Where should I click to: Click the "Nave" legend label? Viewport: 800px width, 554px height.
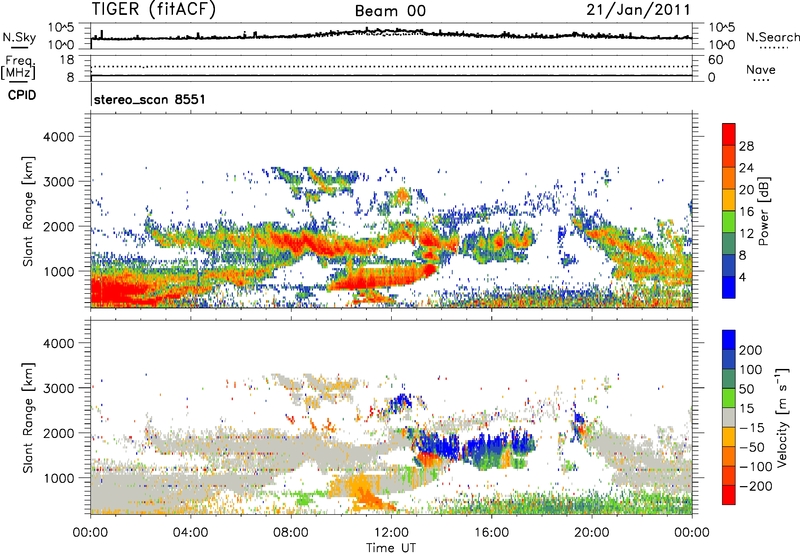coord(761,69)
